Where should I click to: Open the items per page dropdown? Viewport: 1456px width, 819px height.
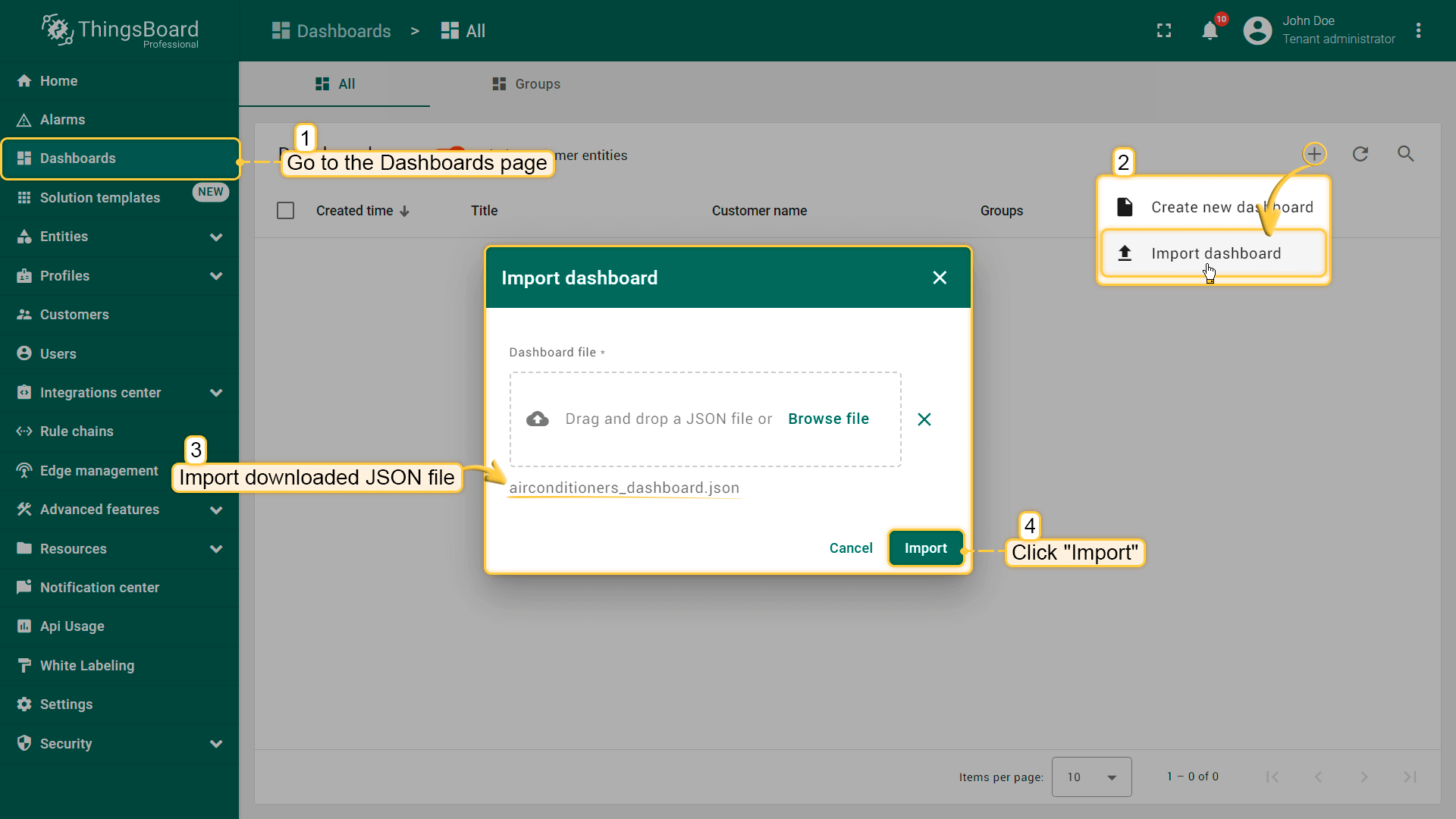pos(1091,777)
